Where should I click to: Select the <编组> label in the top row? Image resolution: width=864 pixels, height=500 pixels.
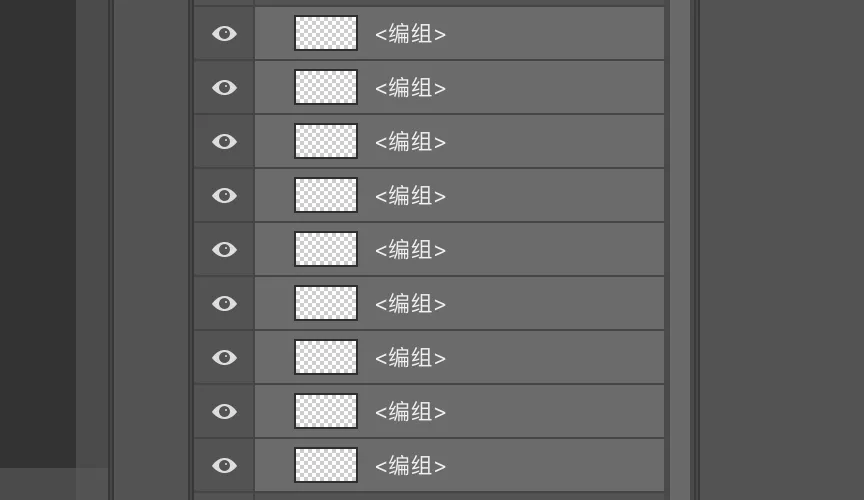(x=411, y=34)
